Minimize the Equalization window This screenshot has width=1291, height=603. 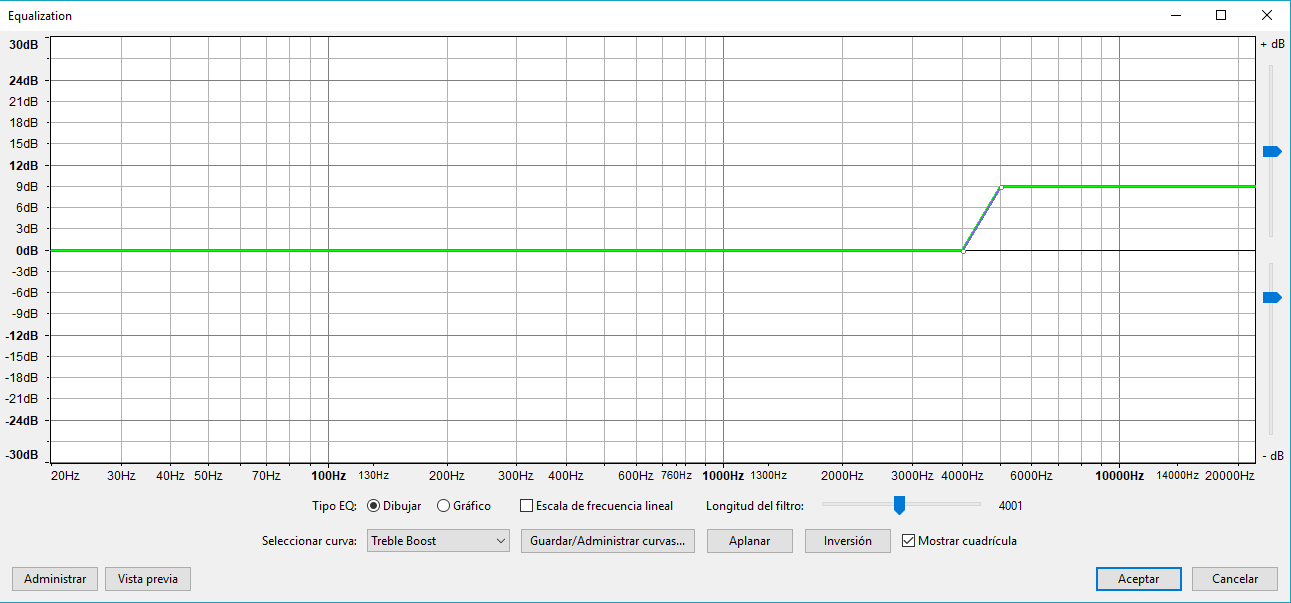(1175, 15)
